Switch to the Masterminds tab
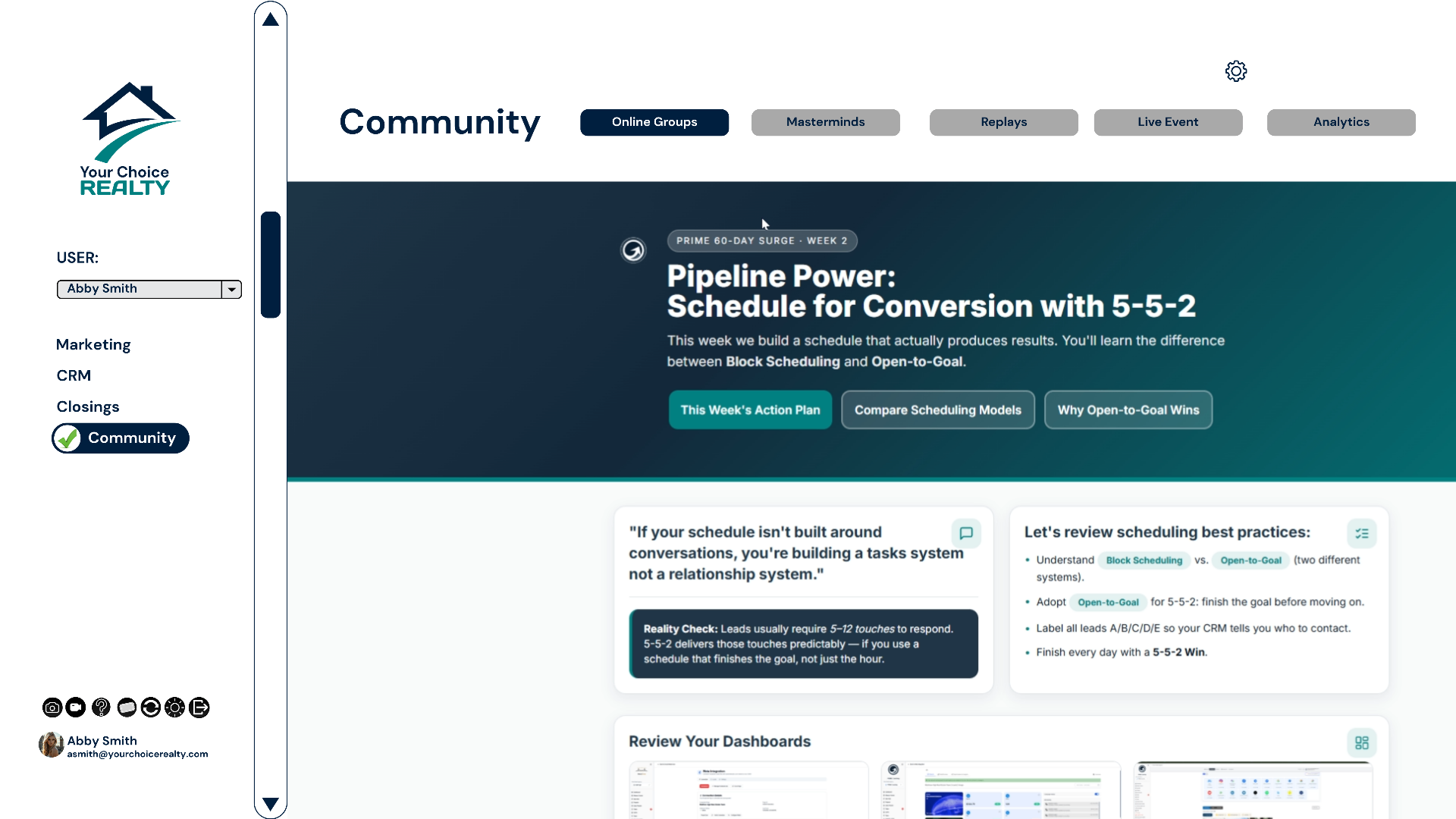1456x819 pixels. pyautogui.click(x=825, y=122)
